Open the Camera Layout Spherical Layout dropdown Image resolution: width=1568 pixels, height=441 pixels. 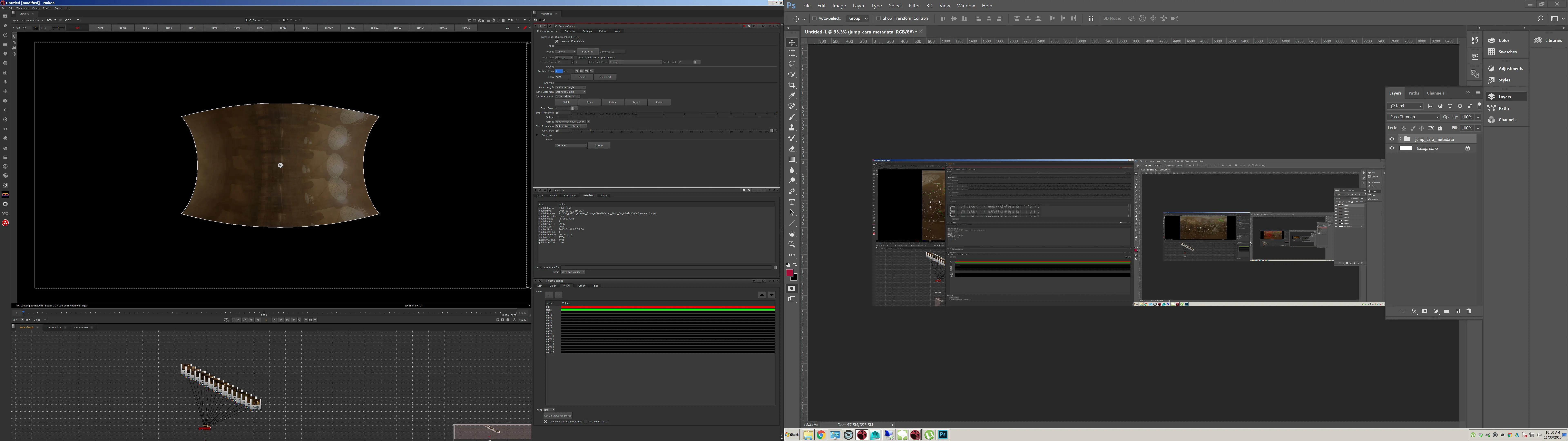568,96
